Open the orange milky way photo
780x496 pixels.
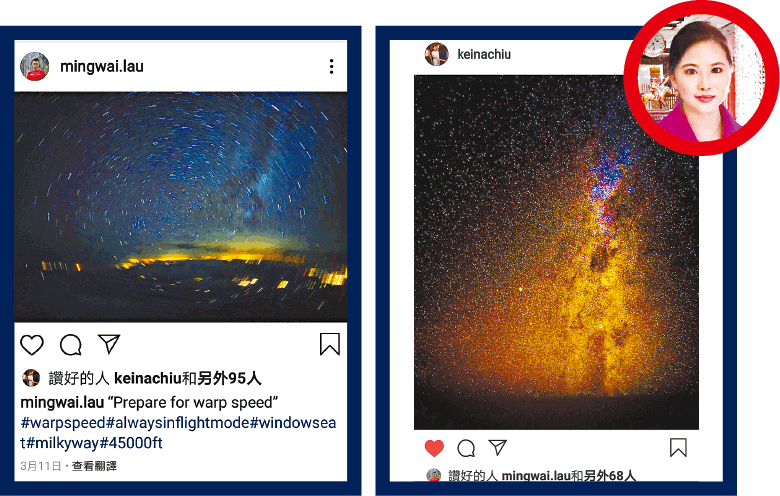click(556, 252)
